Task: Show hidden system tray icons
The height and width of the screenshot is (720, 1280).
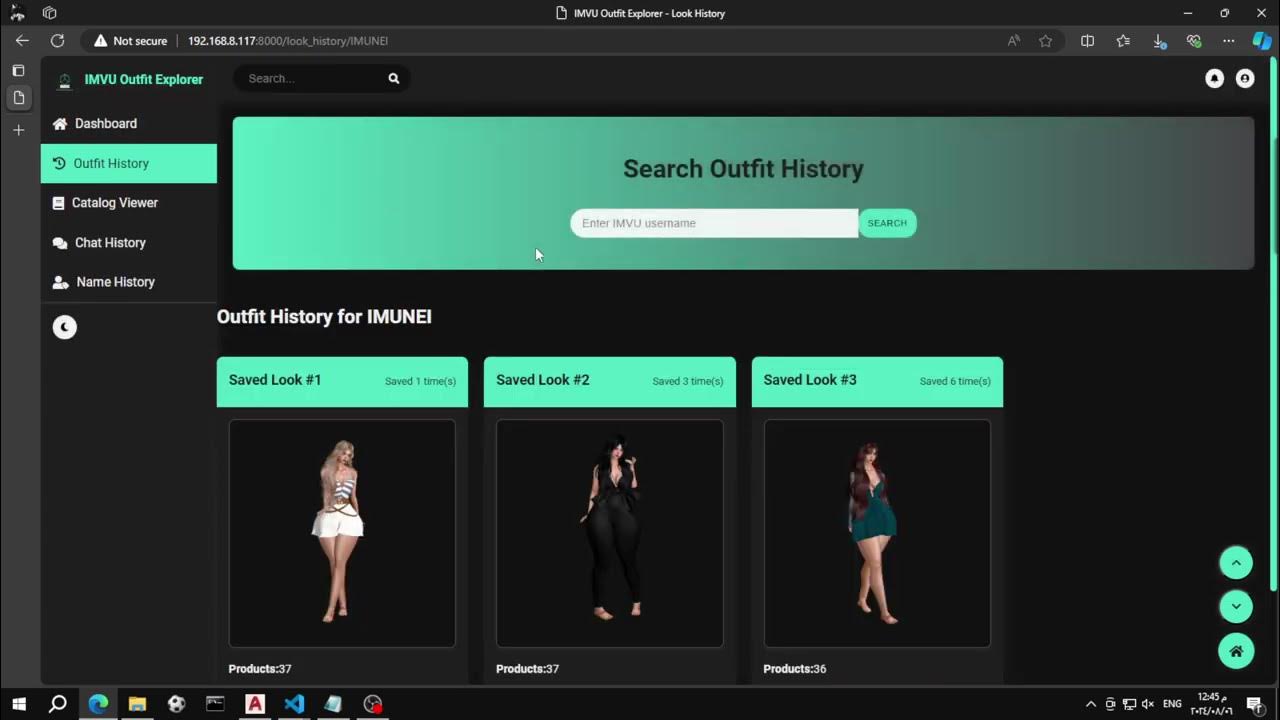Action: click(1091, 704)
